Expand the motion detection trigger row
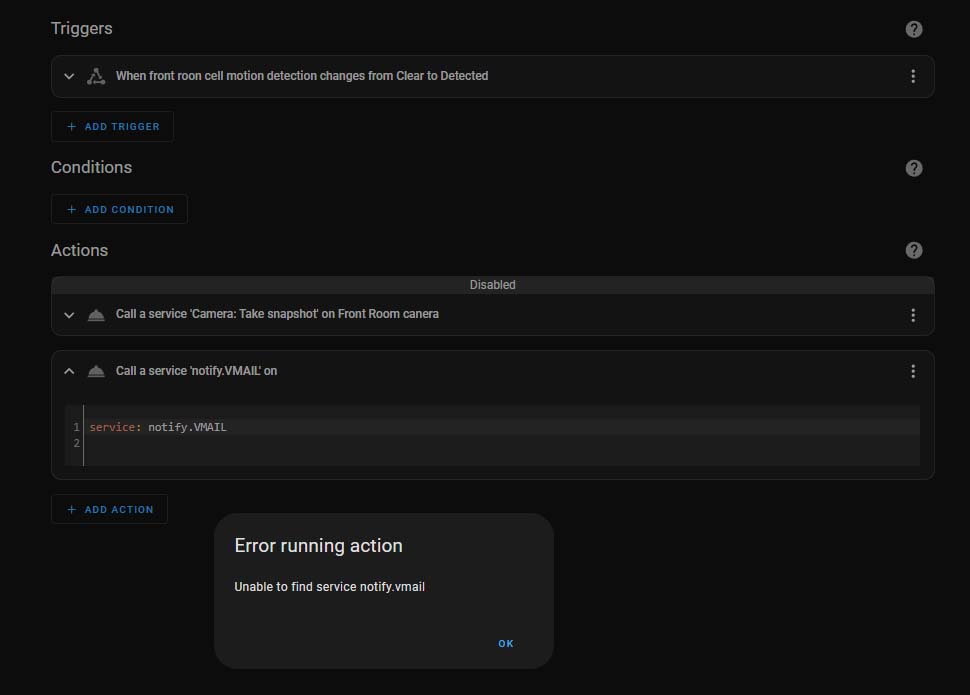 tap(69, 76)
